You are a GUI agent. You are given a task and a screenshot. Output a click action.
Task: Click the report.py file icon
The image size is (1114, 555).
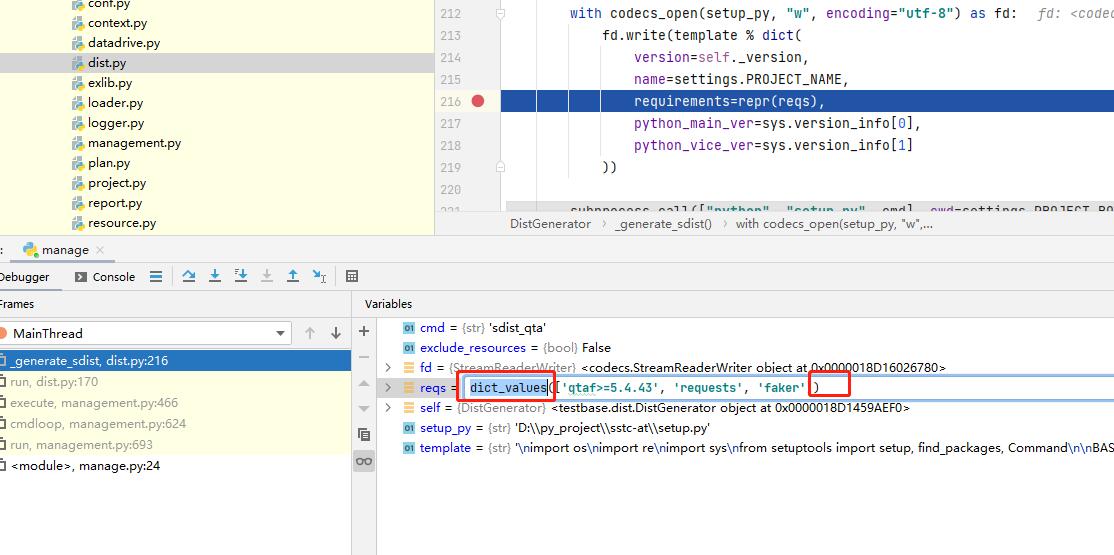(x=78, y=203)
